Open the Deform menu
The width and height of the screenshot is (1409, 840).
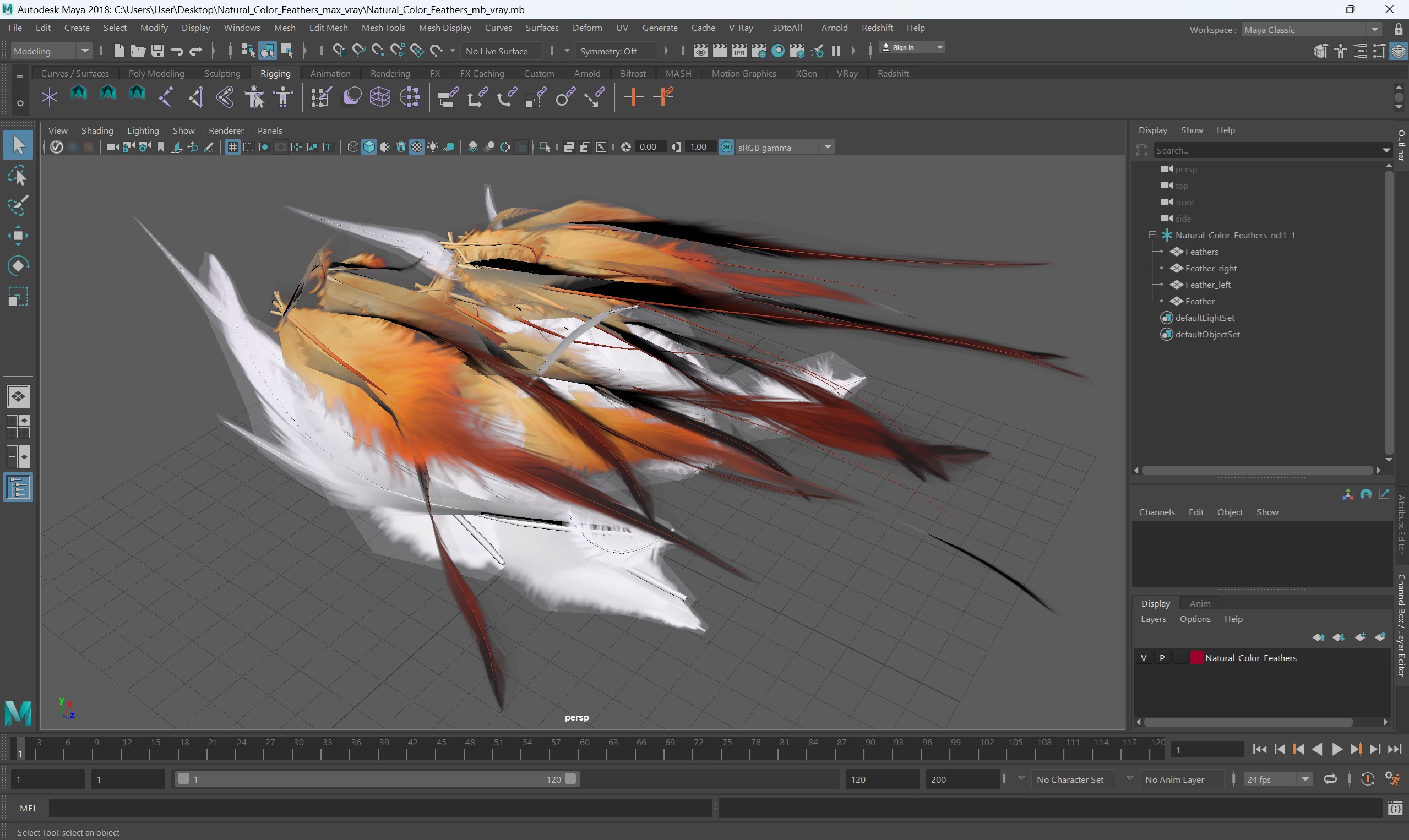(x=587, y=28)
